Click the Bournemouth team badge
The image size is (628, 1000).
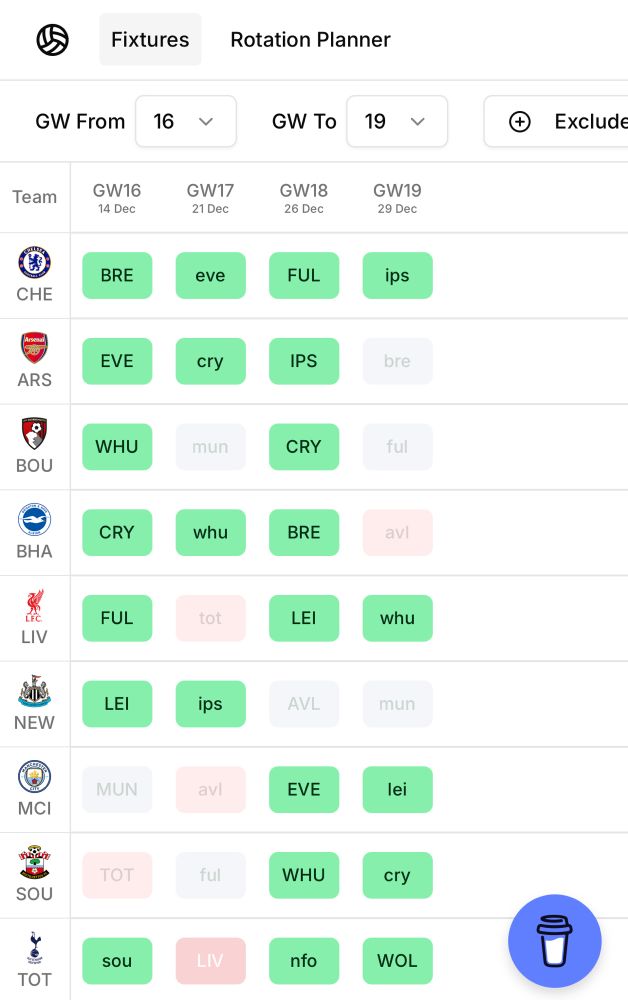[34, 434]
